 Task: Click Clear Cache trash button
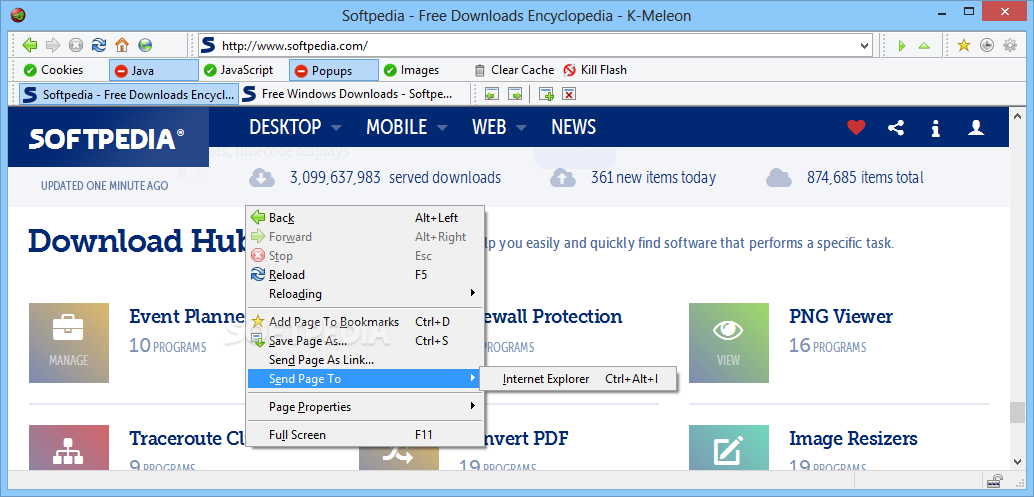(x=514, y=70)
